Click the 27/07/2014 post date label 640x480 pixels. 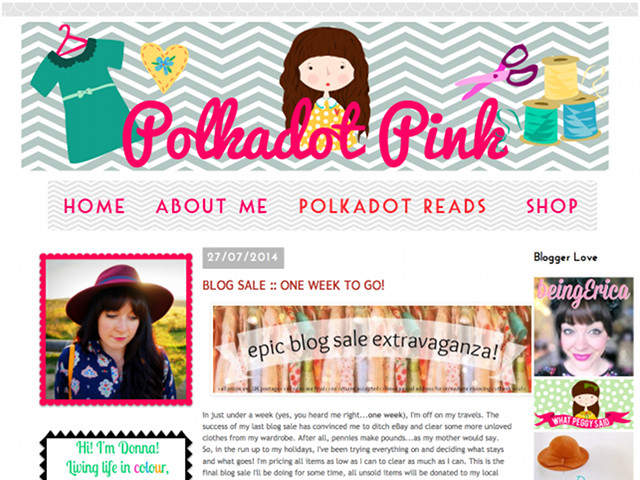click(243, 258)
